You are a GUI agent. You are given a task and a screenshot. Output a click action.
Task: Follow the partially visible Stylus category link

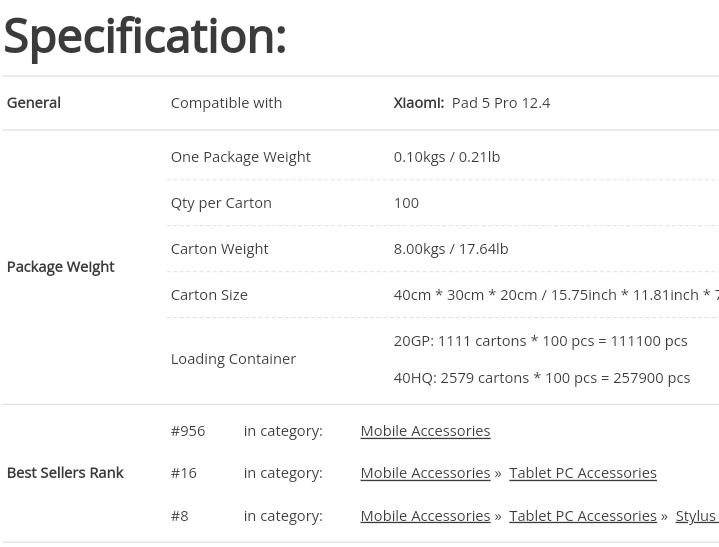point(697,516)
